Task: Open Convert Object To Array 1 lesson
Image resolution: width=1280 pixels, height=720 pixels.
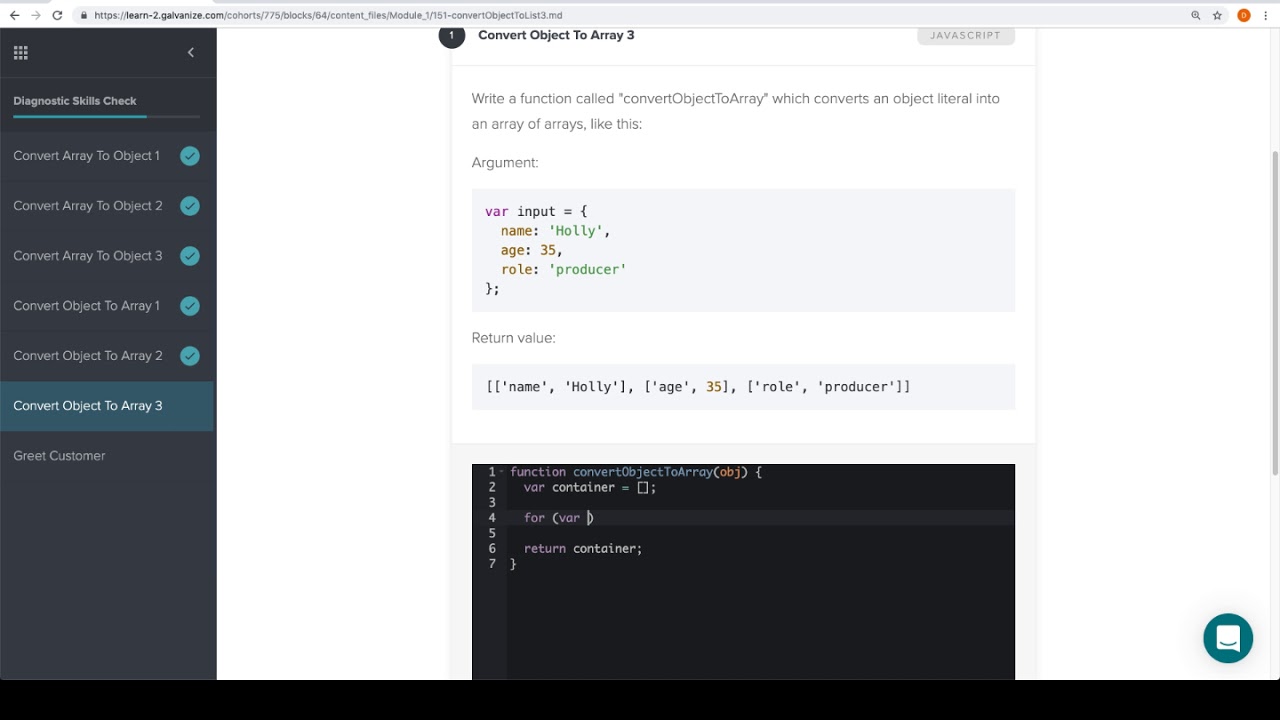Action: tap(107, 306)
